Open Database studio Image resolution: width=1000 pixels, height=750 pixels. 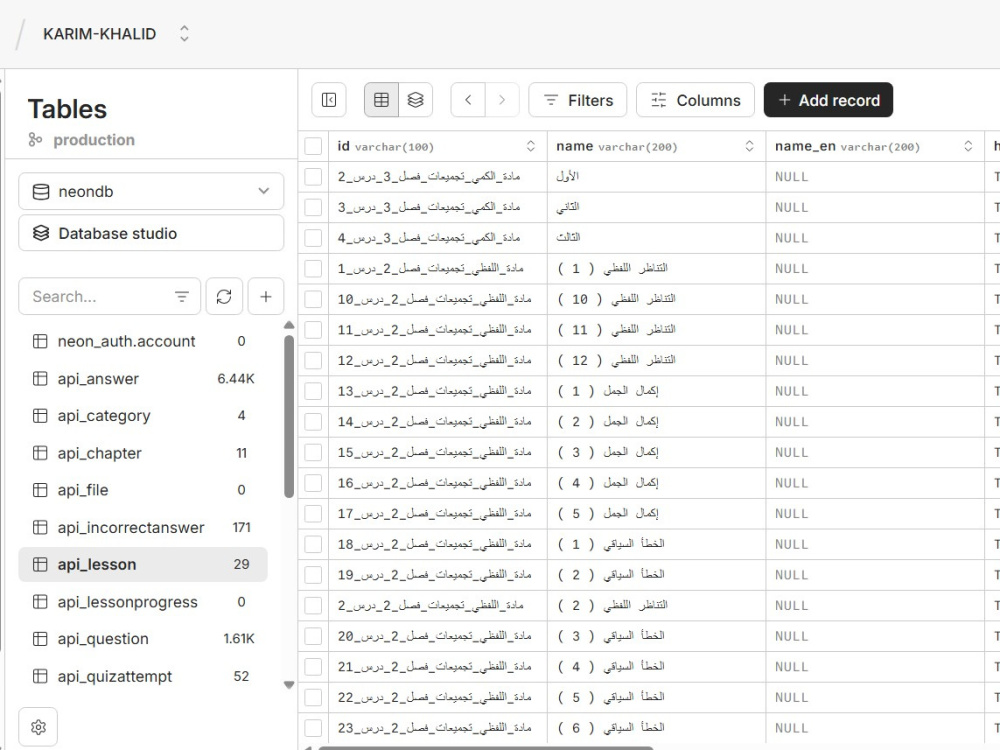[x=151, y=233]
